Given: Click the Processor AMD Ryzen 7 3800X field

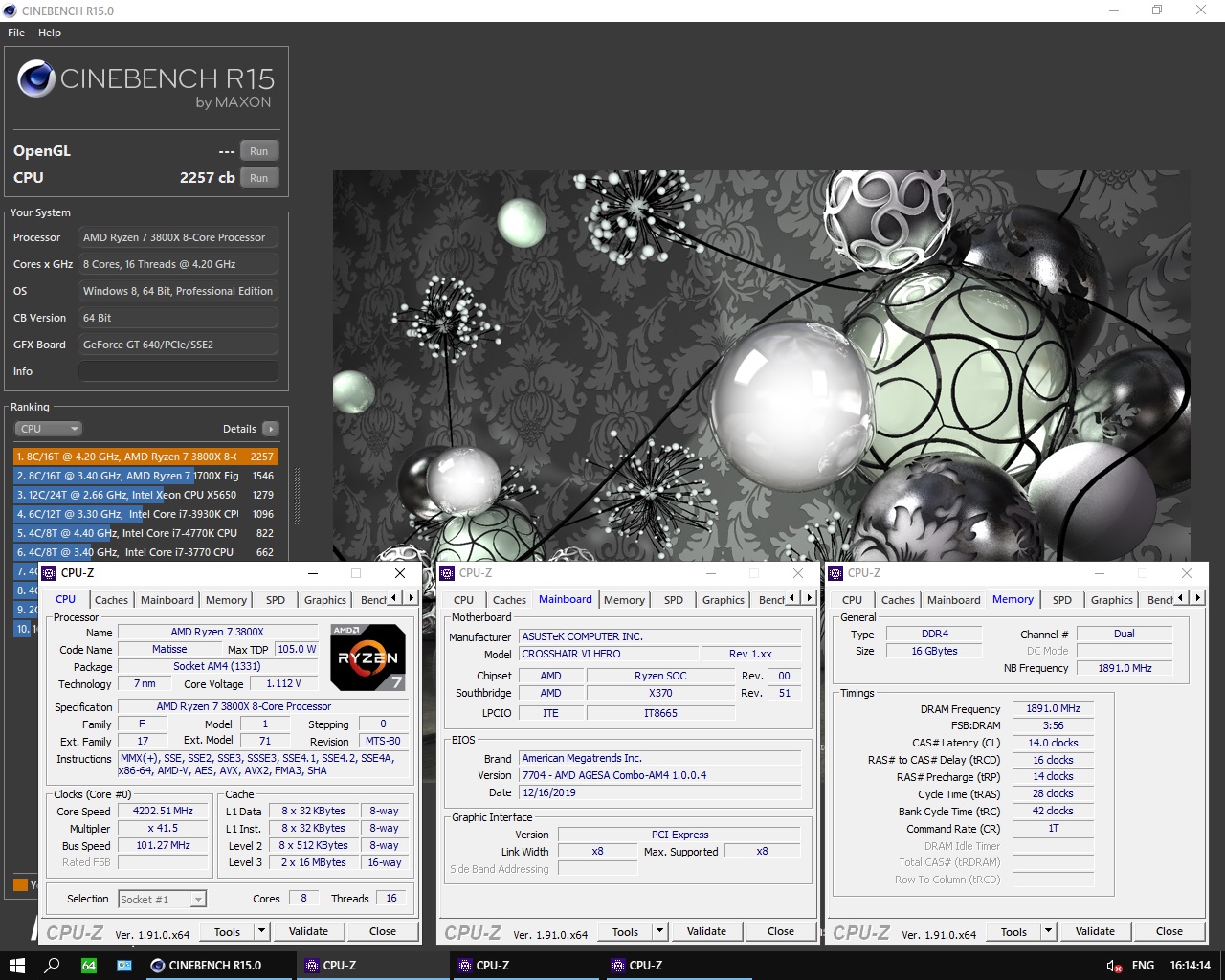Looking at the screenshot, I should [x=178, y=237].
